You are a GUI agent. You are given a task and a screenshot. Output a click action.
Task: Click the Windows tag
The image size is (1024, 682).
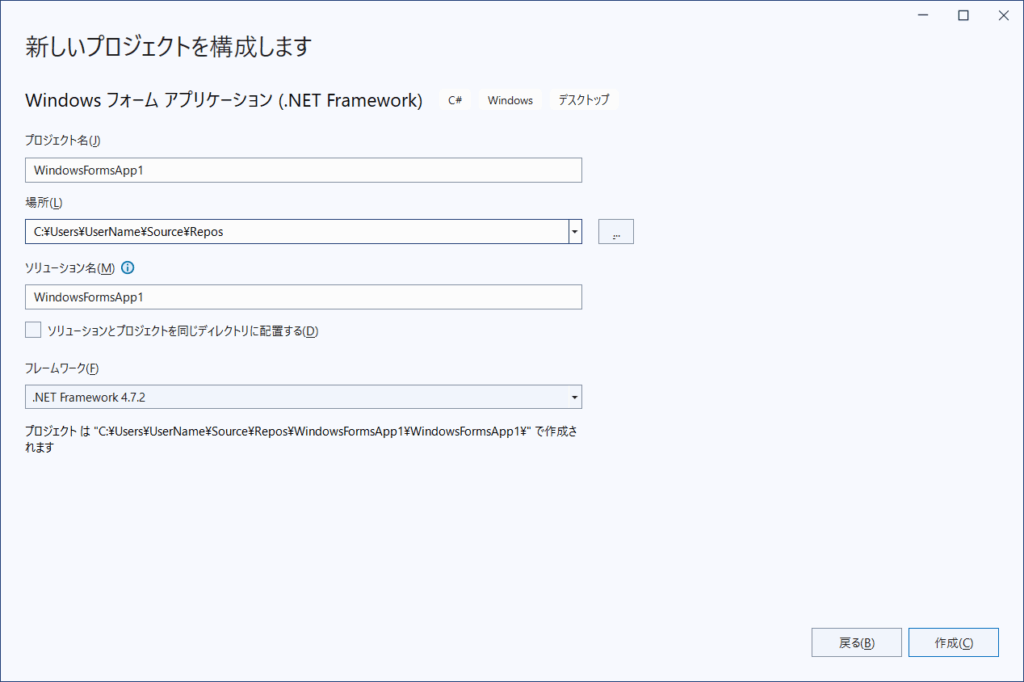click(510, 100)
